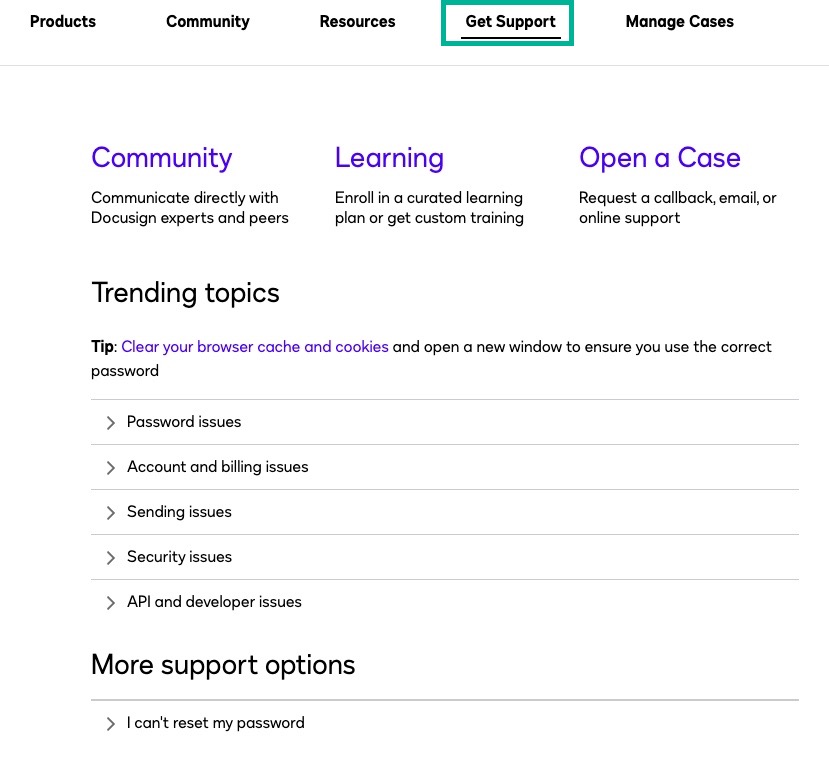Click the chevron icon next to Account and billing issues
The image size is (829, 758).
pyautogui.click(x=110, y=468)
